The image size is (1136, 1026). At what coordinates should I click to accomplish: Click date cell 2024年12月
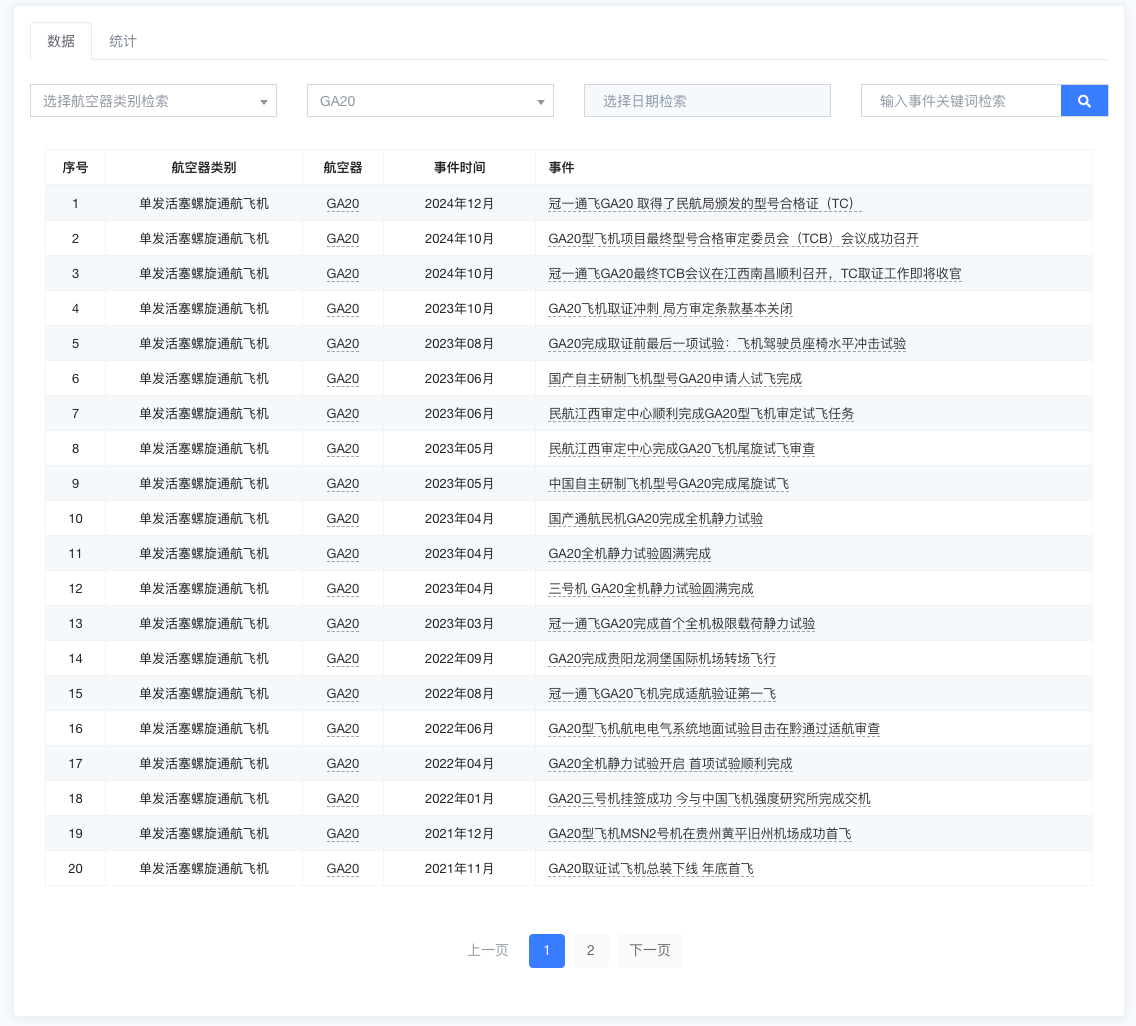coord(459,204)
